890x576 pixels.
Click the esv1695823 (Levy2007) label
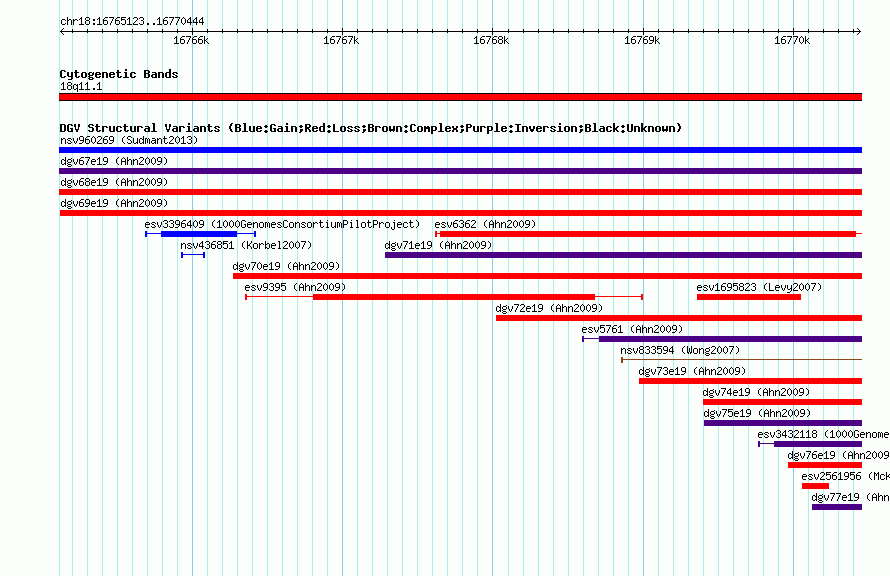(x=759, y=287)
